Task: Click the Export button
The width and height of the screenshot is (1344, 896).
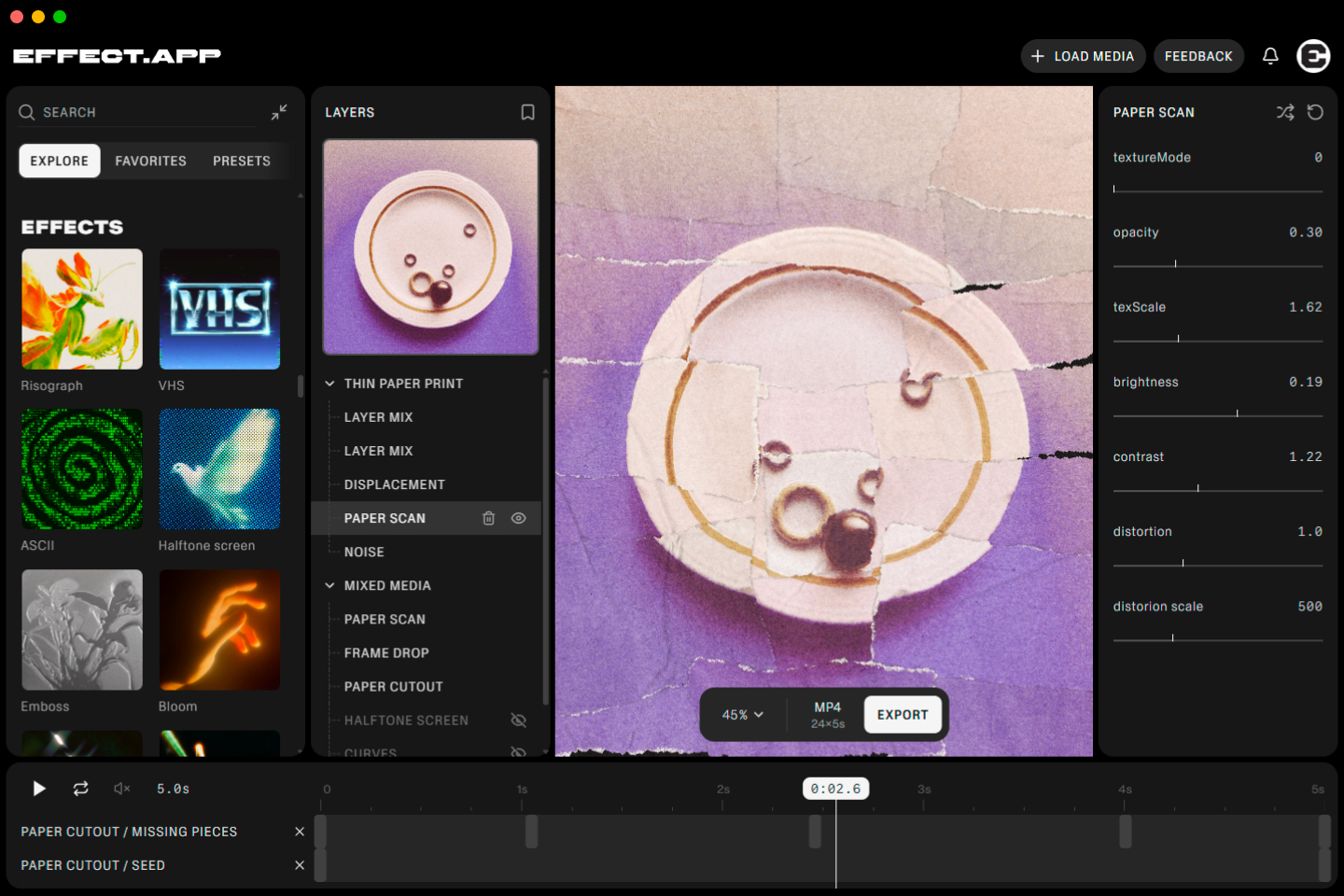Action: (x=903, y=715)
